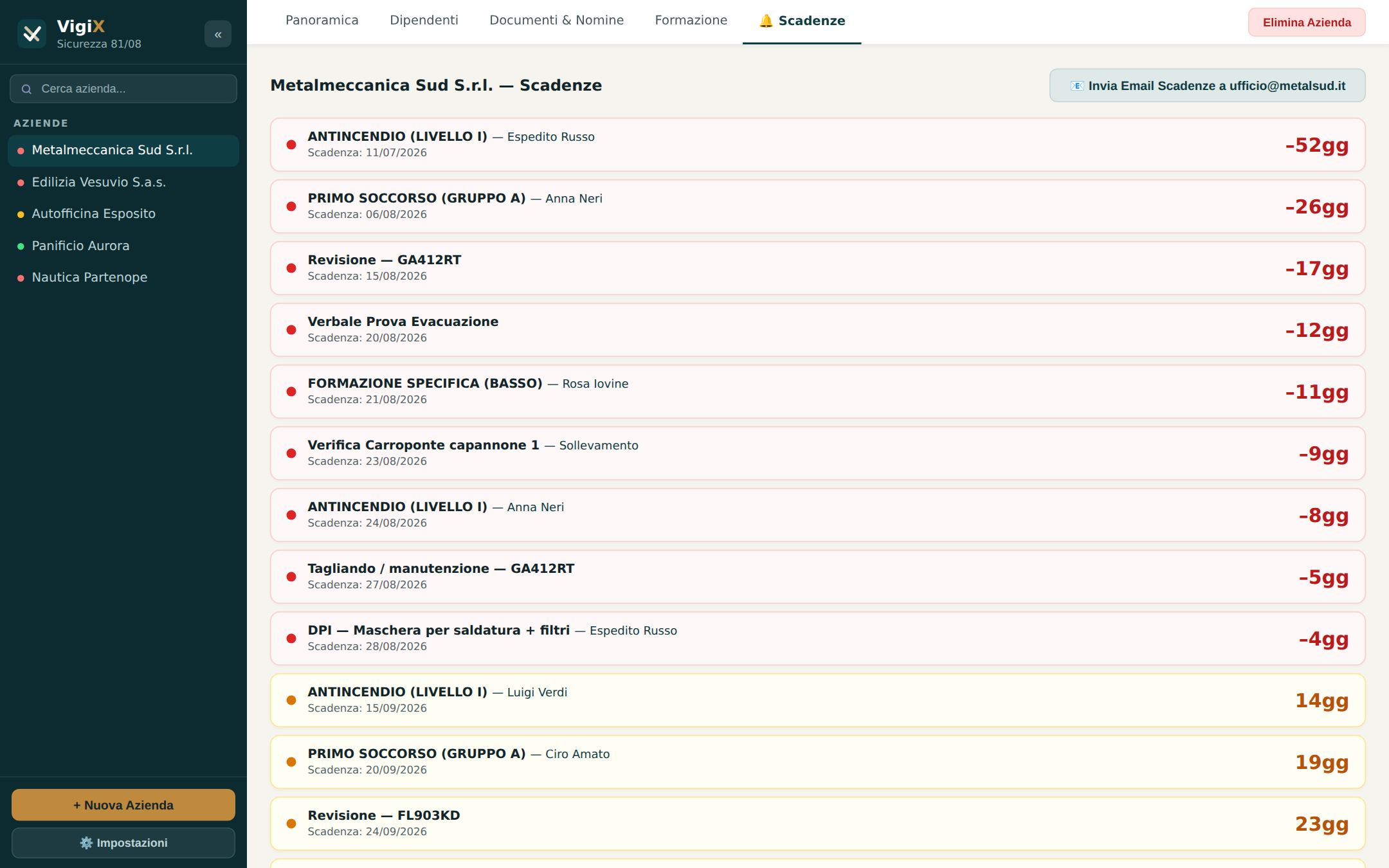
Task: Switch to the Formazione tab
Action: pyautogui.click(x=691, y=21)
